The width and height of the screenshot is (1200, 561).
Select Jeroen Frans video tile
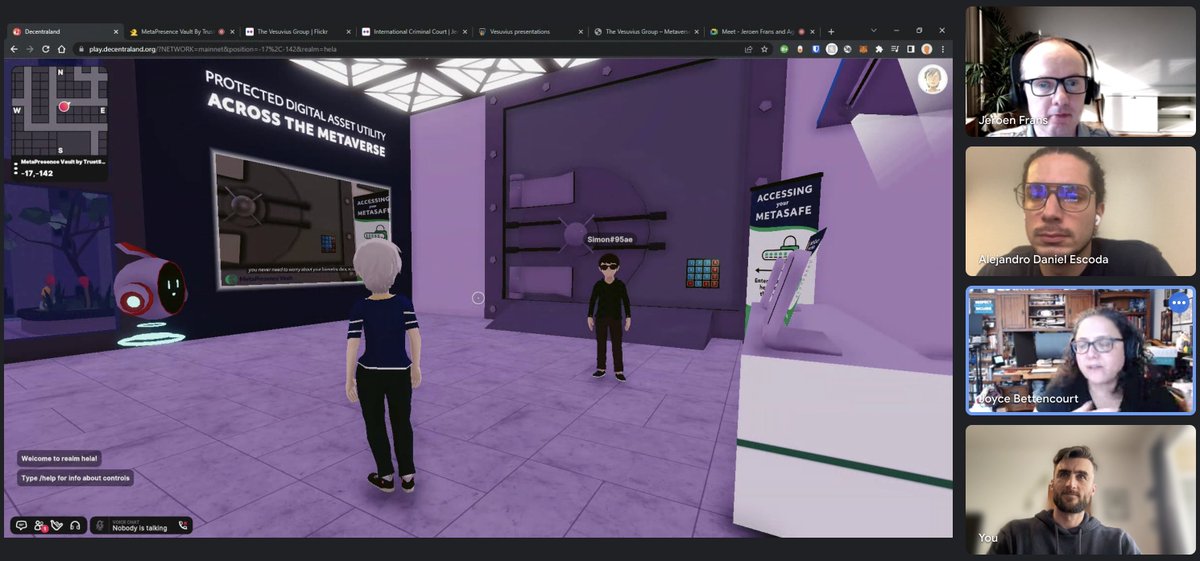click(1080, 70)
